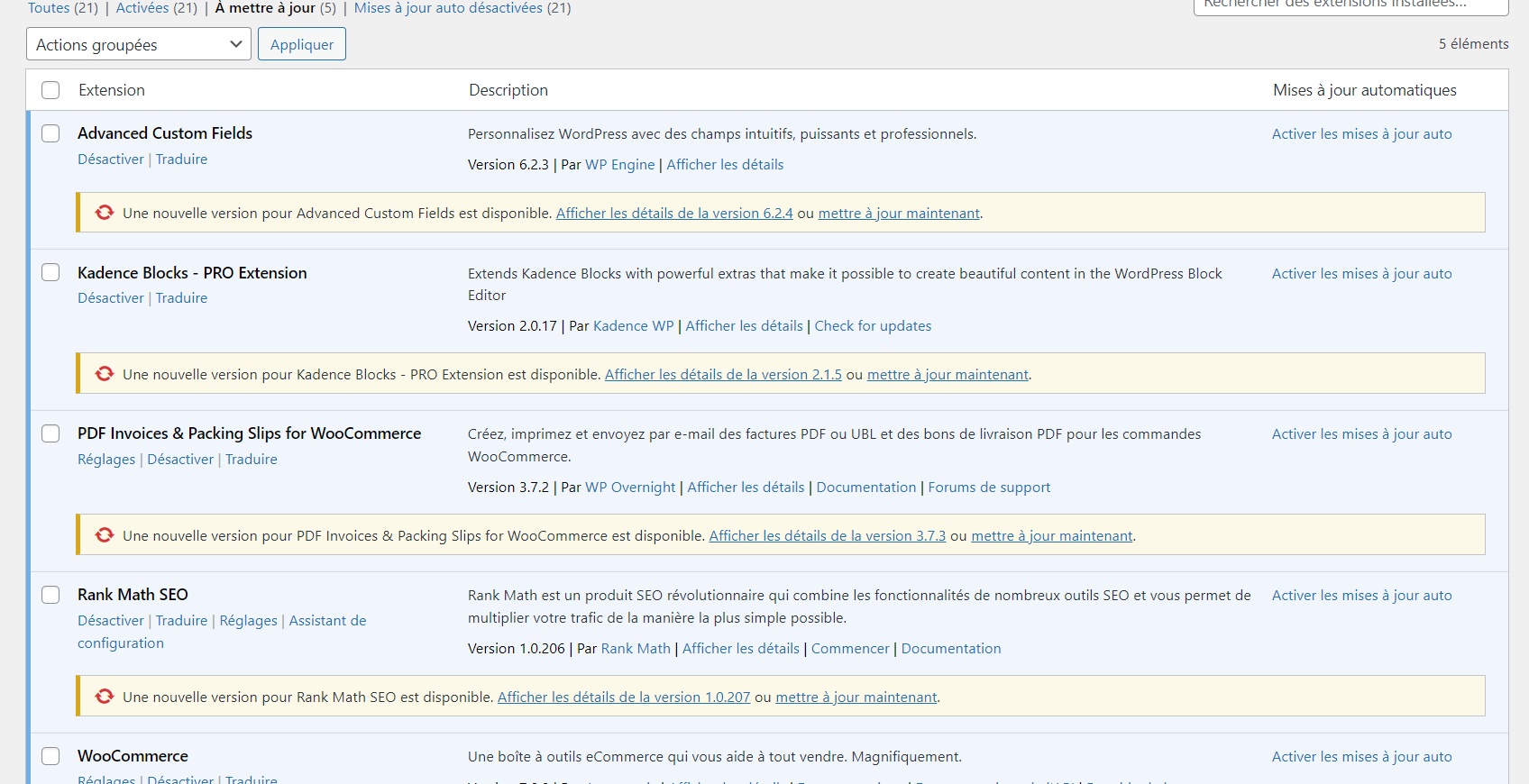Deactivate Kadence Blocks PRO Extension
The image size is (1529, 784).
click(111, 297)
